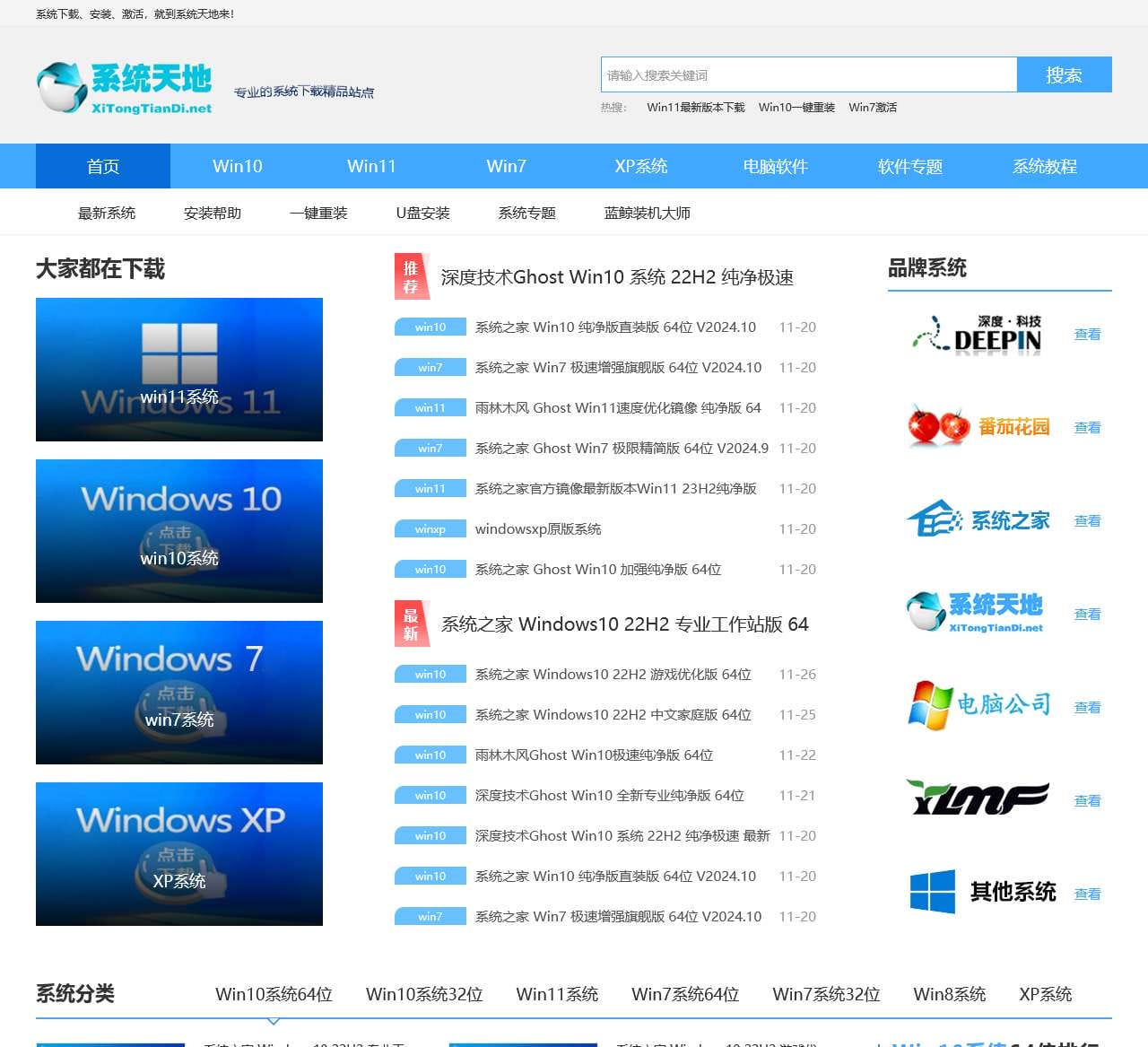Open the 电脑软件 nav tab
This screenshot has height=1047, width=1148.
[x=776, y=166]
